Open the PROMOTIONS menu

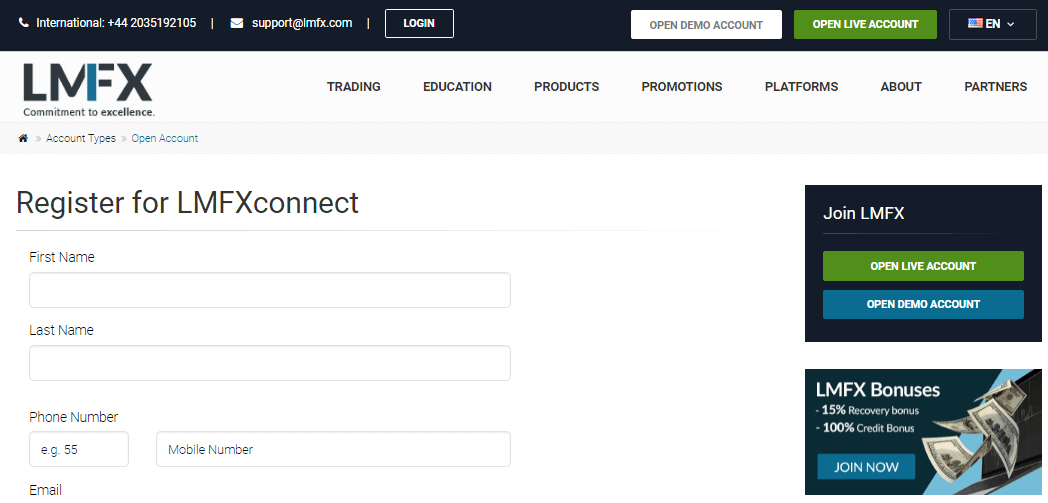[x=682, y=87]
